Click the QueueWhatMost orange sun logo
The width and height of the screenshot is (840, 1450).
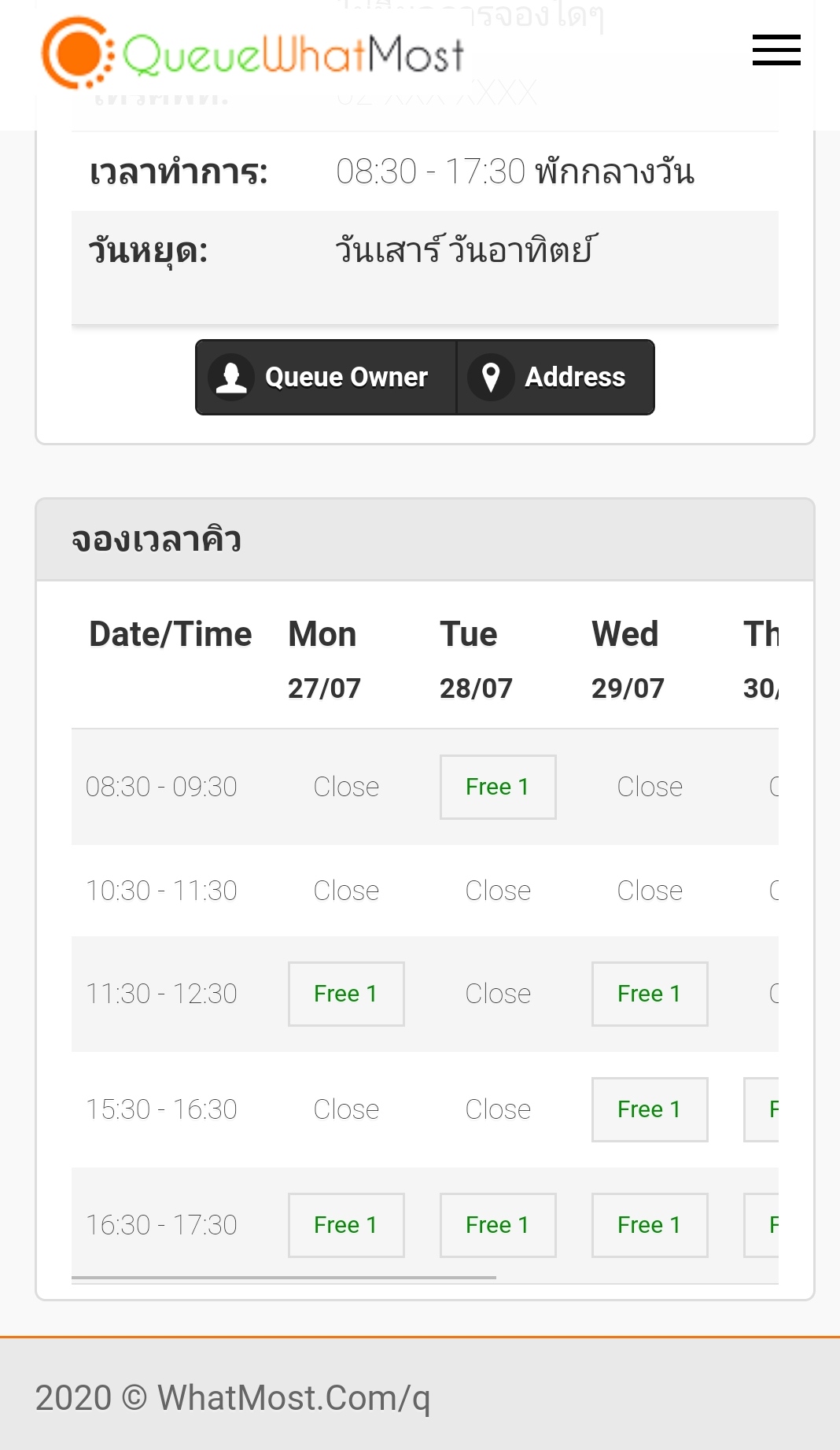point(76,53)
